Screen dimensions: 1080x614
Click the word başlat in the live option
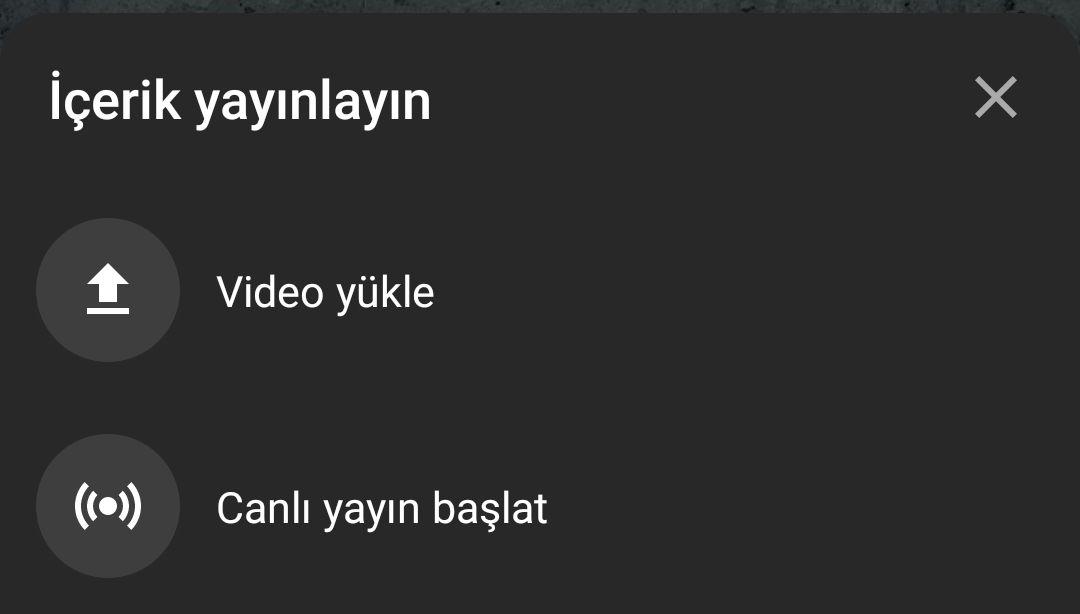coord(490,509)
